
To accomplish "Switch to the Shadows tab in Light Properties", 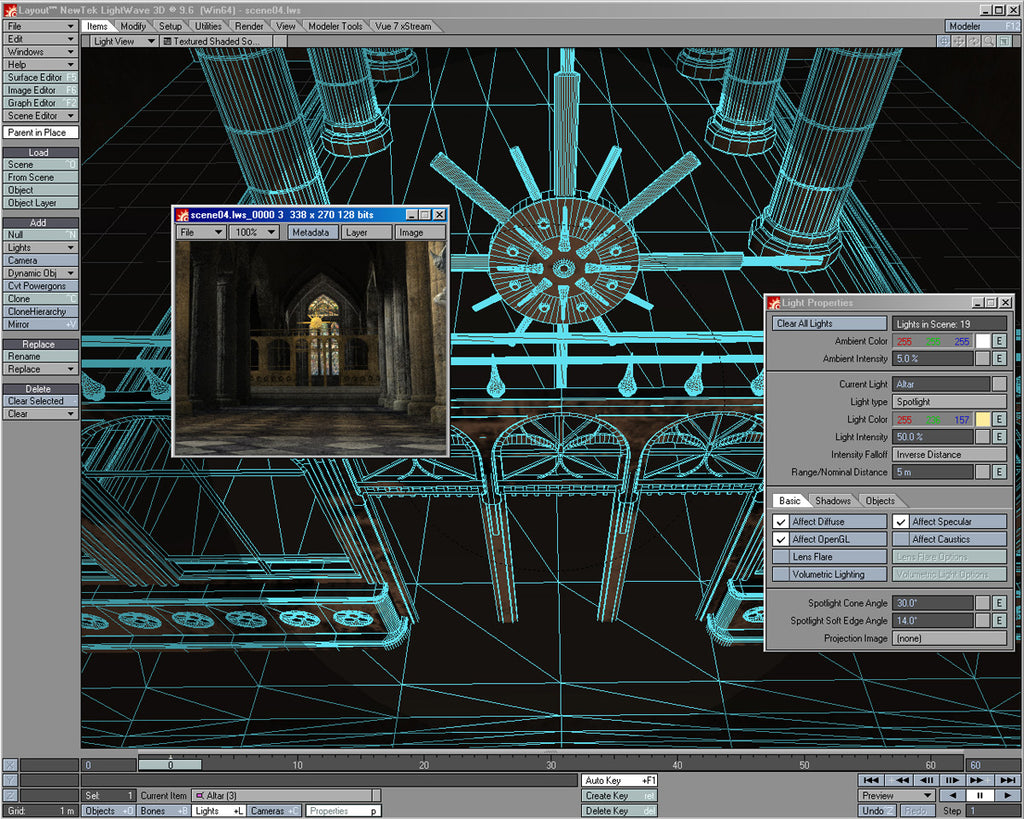I will [x=833, y=500].
